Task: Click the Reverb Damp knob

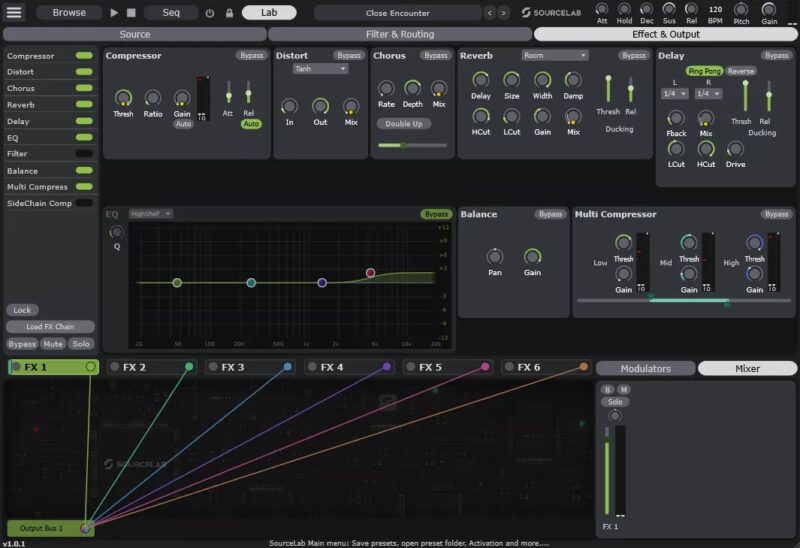Action: pos(573,80)
